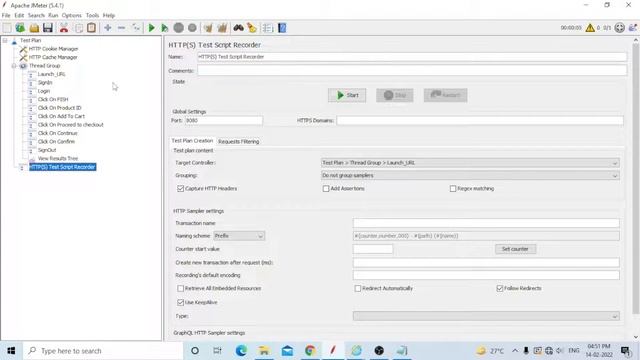Open the File menu
The height and width of the screenshot is (360, 640).
tap(6, 15)
